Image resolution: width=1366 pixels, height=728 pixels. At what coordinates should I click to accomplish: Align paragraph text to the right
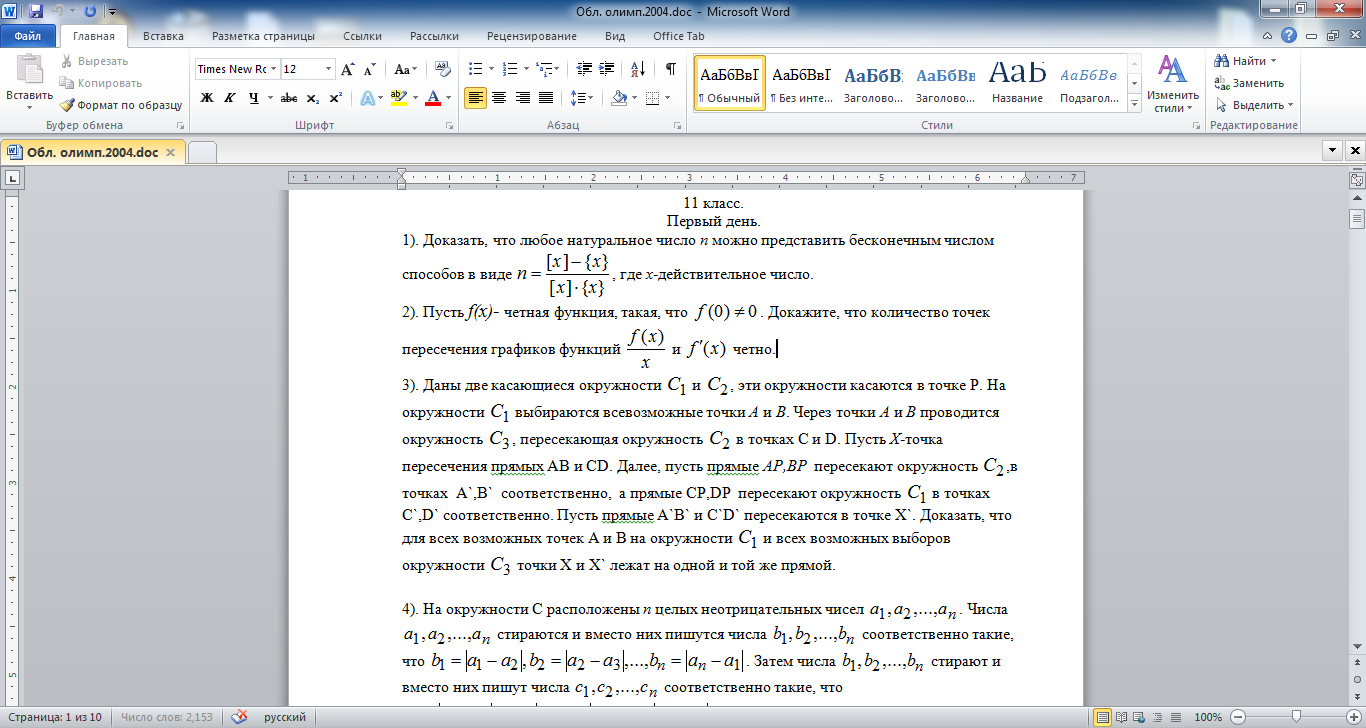pos(521,98)
